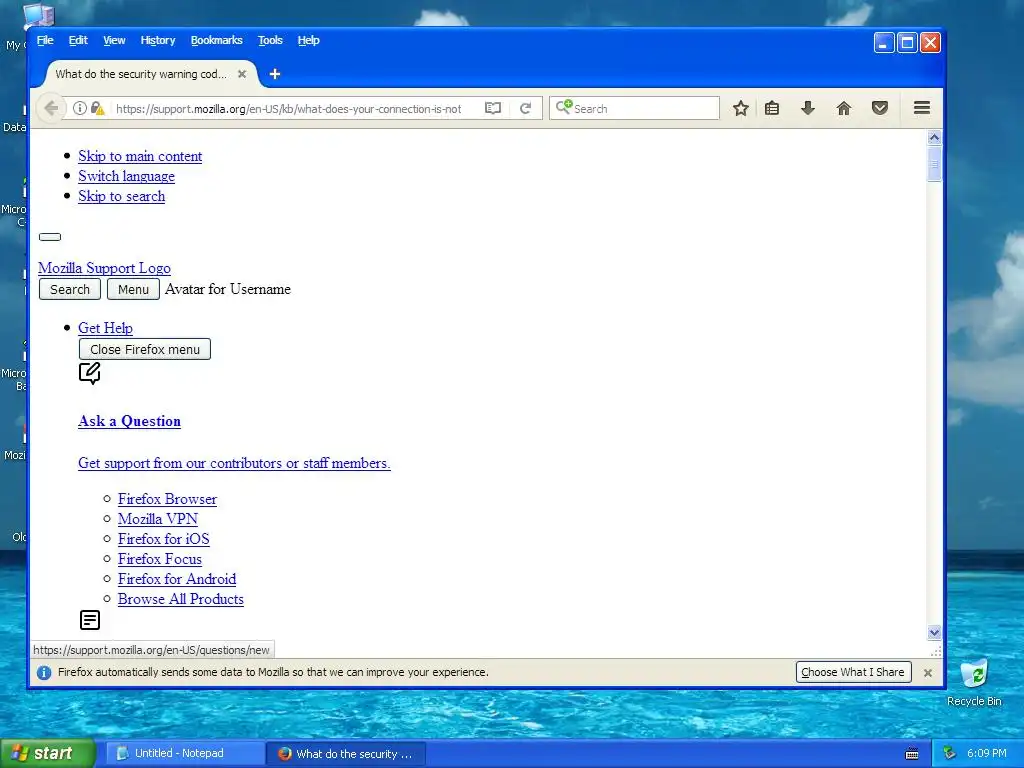Image resolution: width=1024 pixels, height=768 pixels.
Task: Open the Windows start menu
Action: pyautogui.click(x=48, y=754)
